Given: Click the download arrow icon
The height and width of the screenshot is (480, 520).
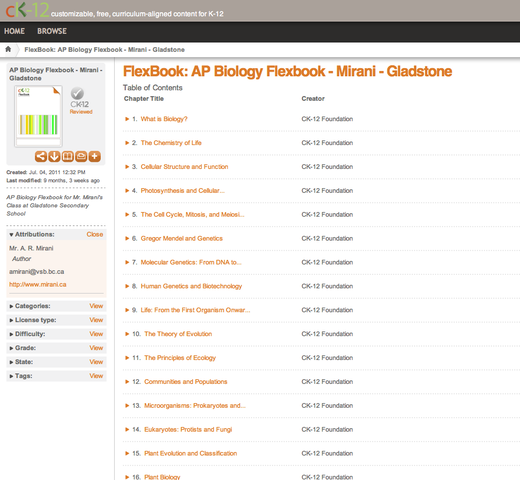Looking at the screenshot, I should tap(54, 156).
